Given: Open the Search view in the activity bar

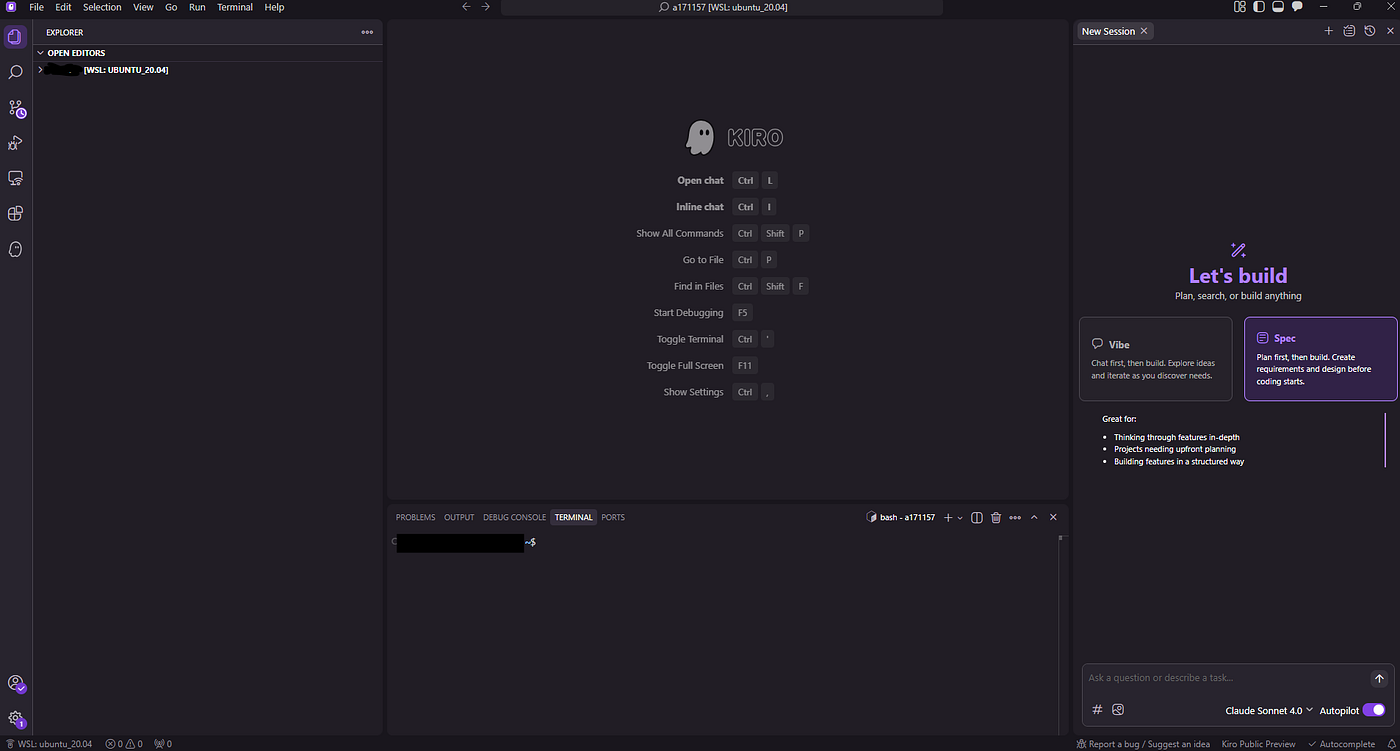Looking at the screenshot, I should (x=15, y=72).
